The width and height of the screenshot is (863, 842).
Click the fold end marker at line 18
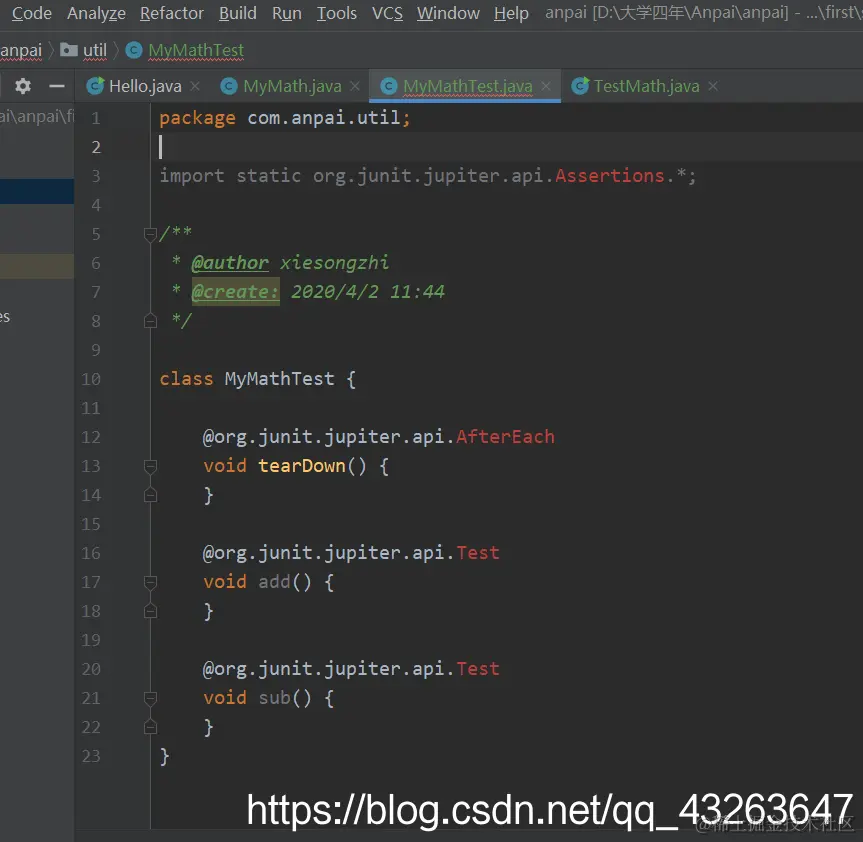click(150, 611)
